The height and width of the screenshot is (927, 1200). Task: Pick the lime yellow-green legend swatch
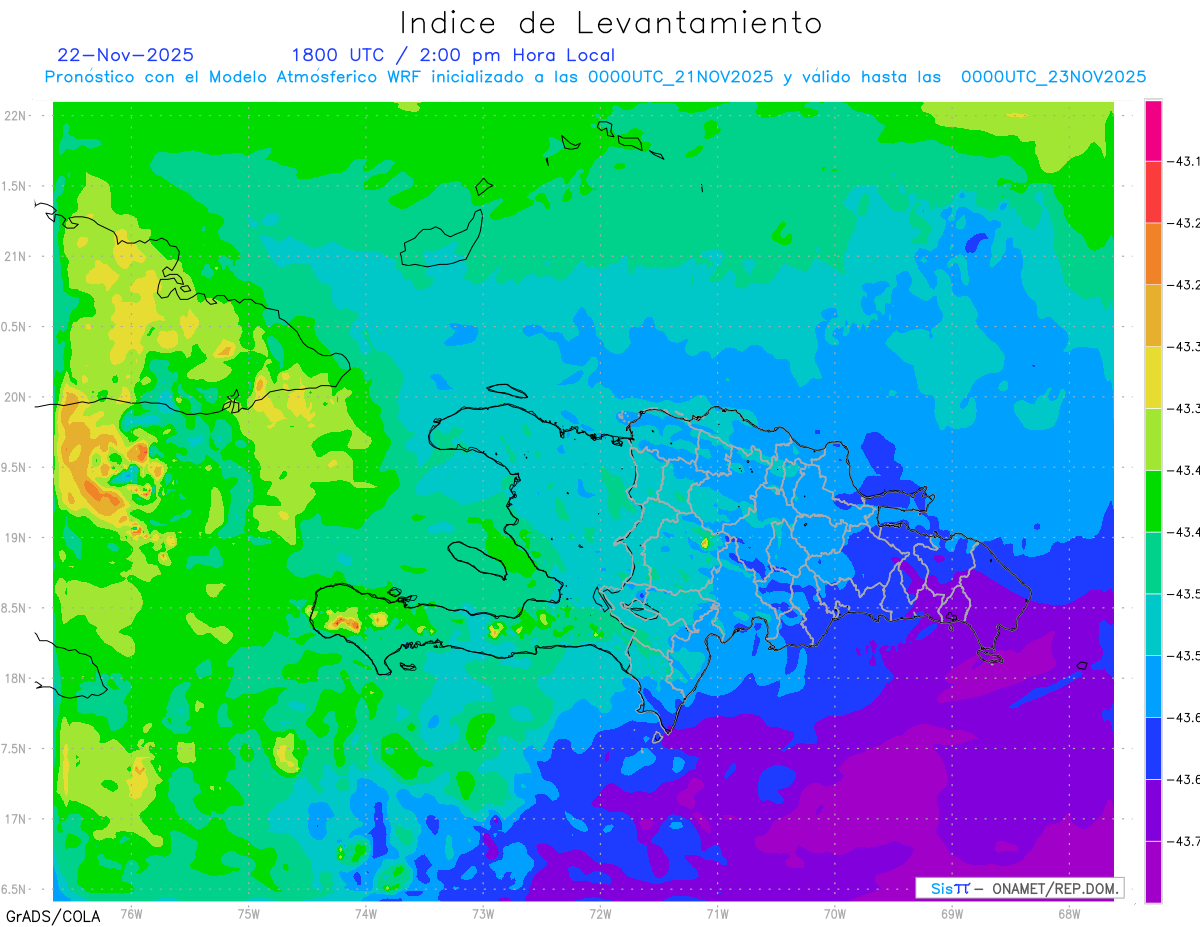pyautogui.click(x=1153, y=439)
